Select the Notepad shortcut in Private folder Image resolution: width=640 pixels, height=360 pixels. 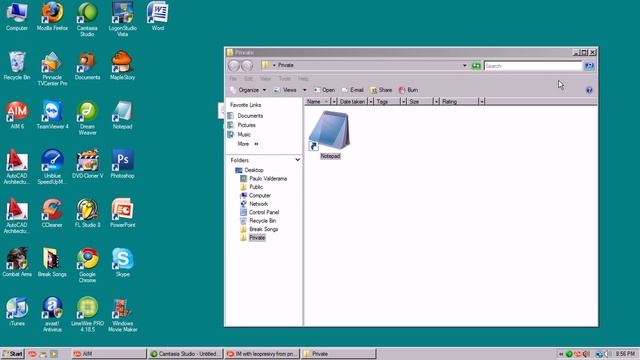[329, 135]
